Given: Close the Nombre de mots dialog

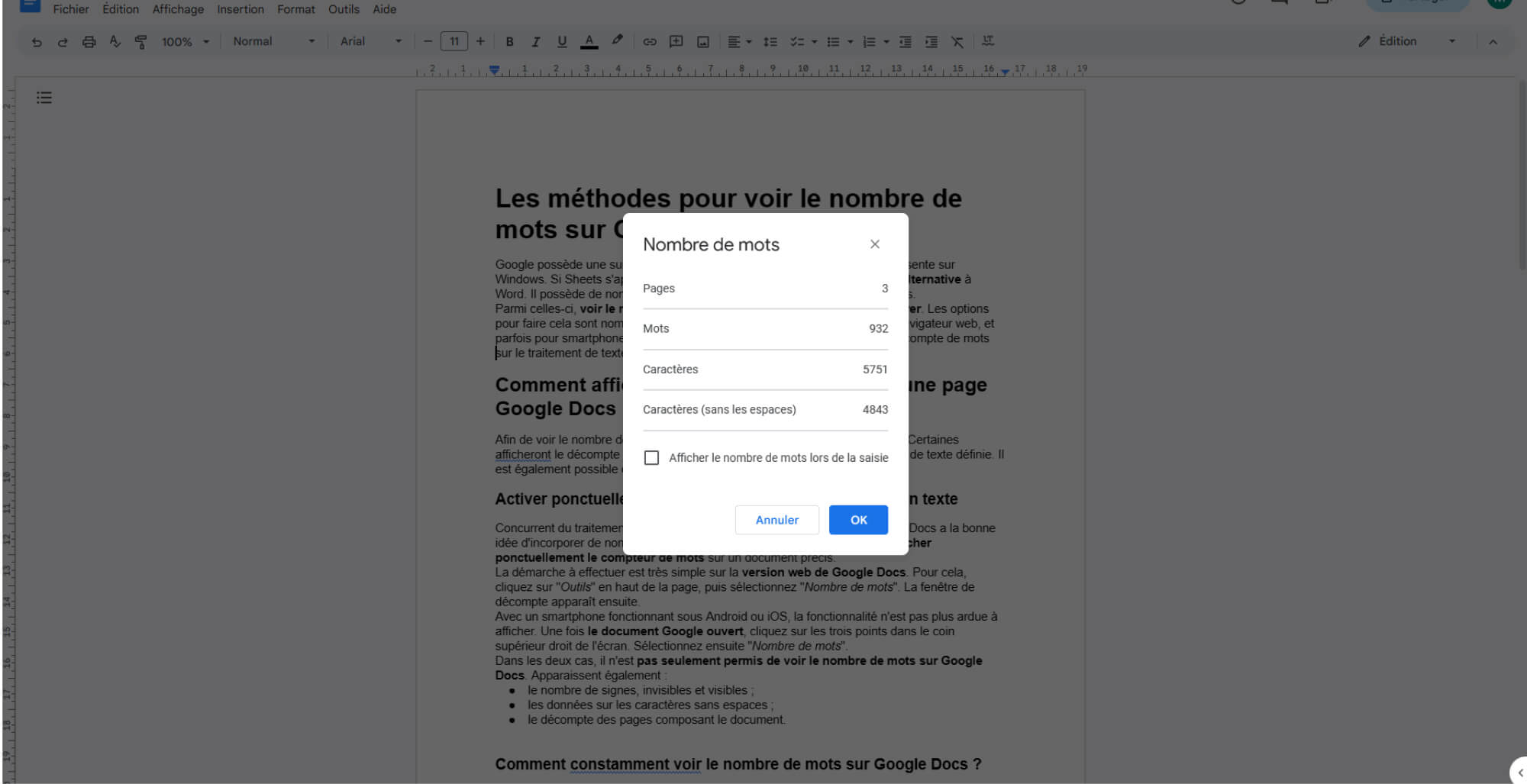Looking at the screenshot, I should 875,244.
